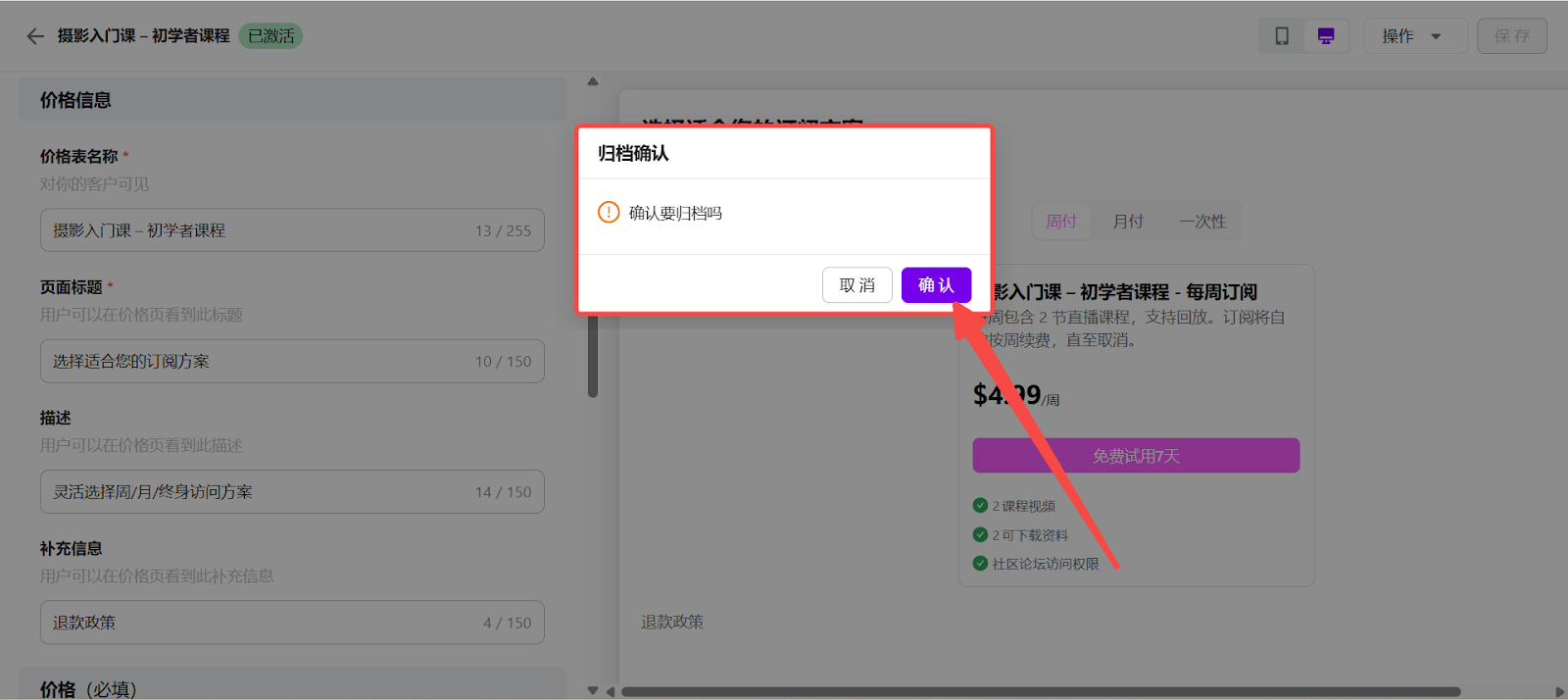Confirm archive with 确认 button
This screenshot has height=700, width=1568.
pos(936,285)
